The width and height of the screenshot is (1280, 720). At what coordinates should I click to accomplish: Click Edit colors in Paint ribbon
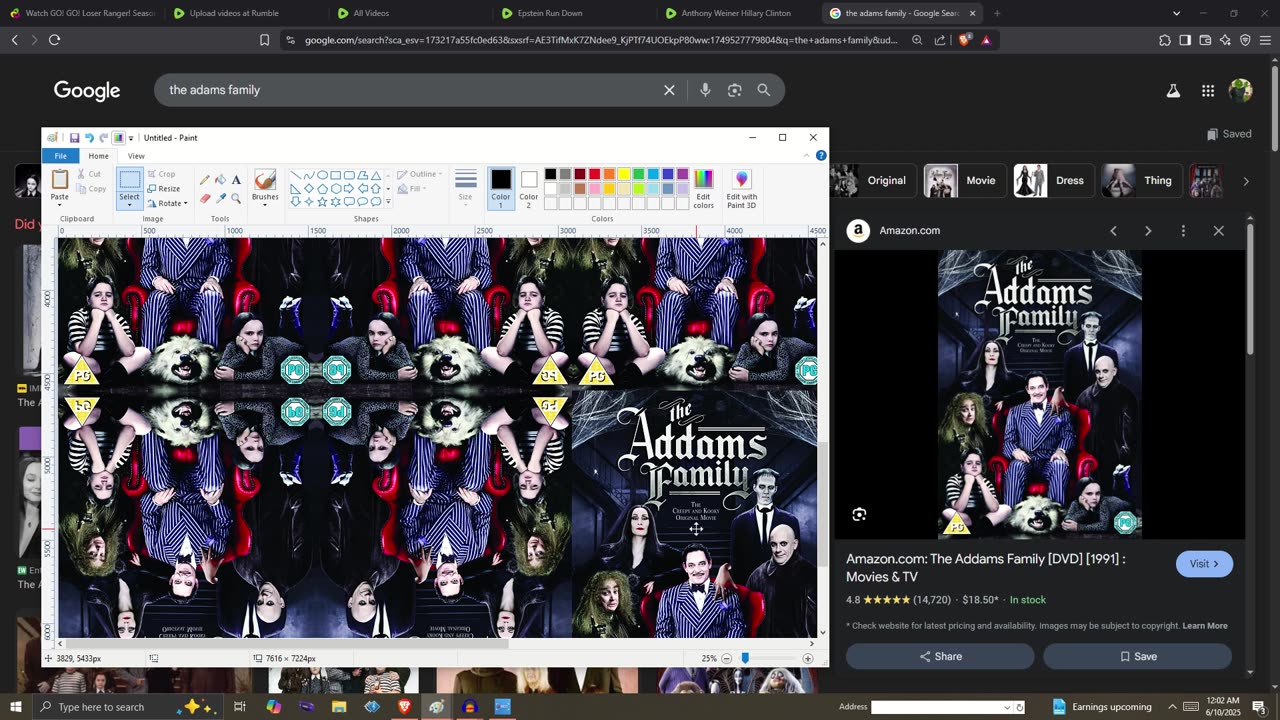click(x=704, y=188)
